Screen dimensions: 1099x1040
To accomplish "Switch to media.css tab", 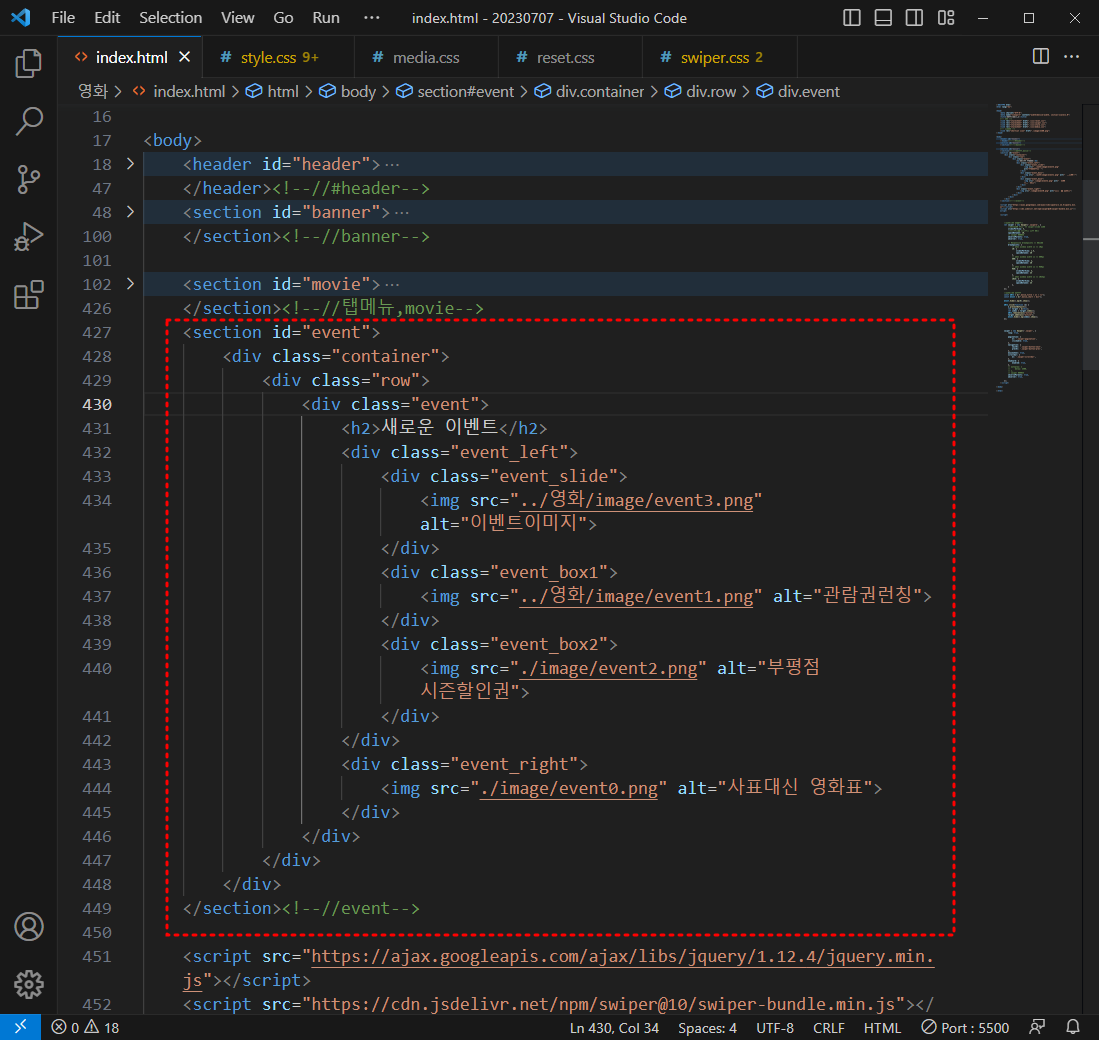I will click(426, 57).
